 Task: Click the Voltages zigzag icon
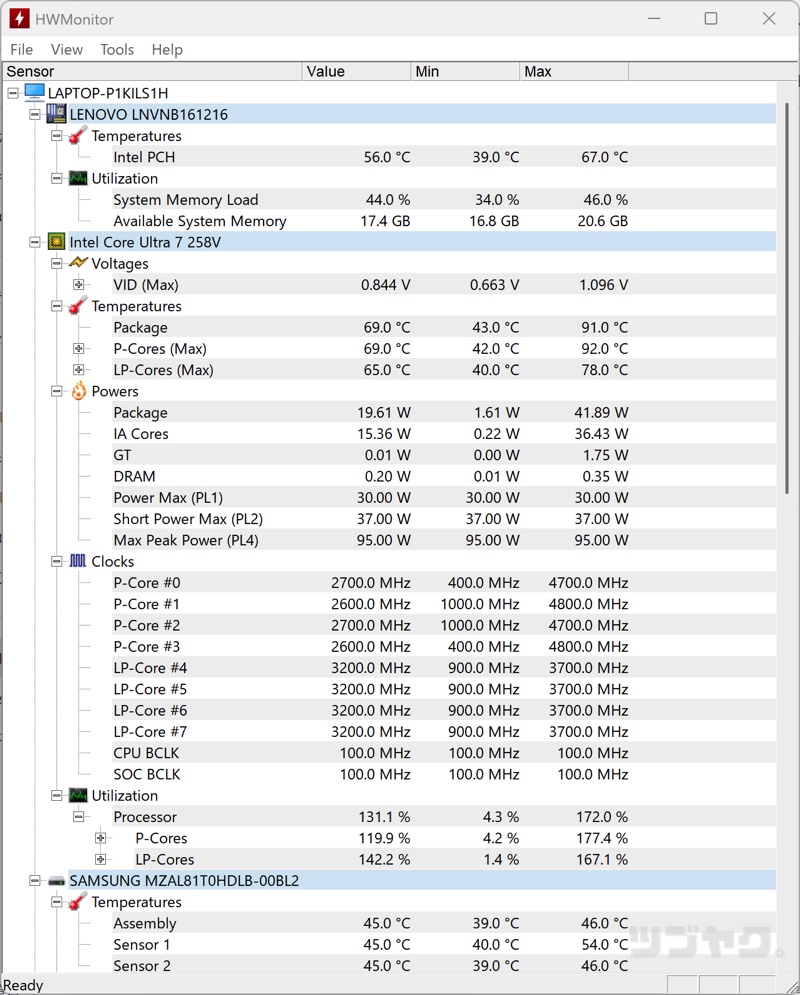(77, 263)
